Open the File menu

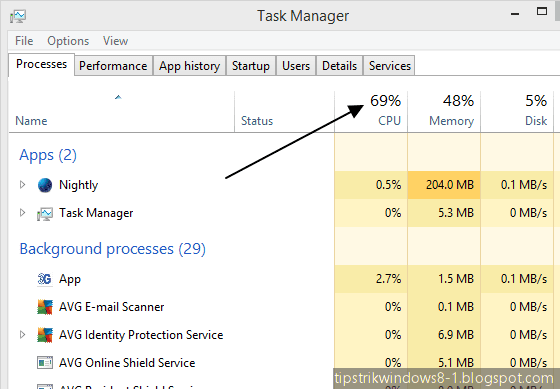24,41
